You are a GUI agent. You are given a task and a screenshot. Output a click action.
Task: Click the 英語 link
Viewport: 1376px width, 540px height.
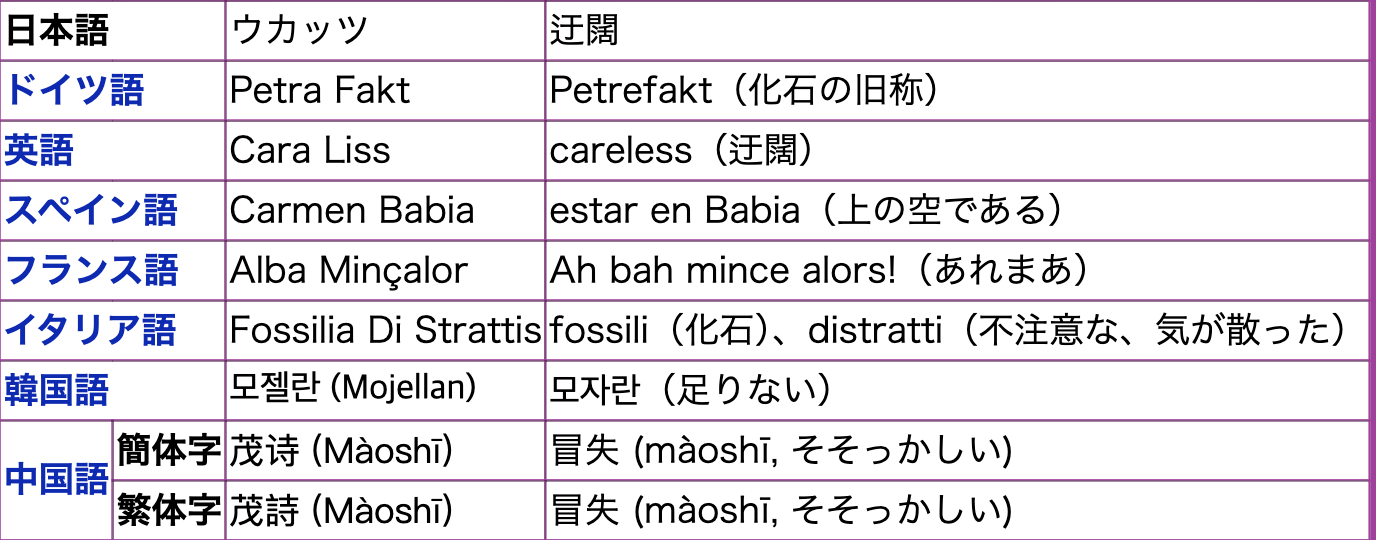coord(40,151)
